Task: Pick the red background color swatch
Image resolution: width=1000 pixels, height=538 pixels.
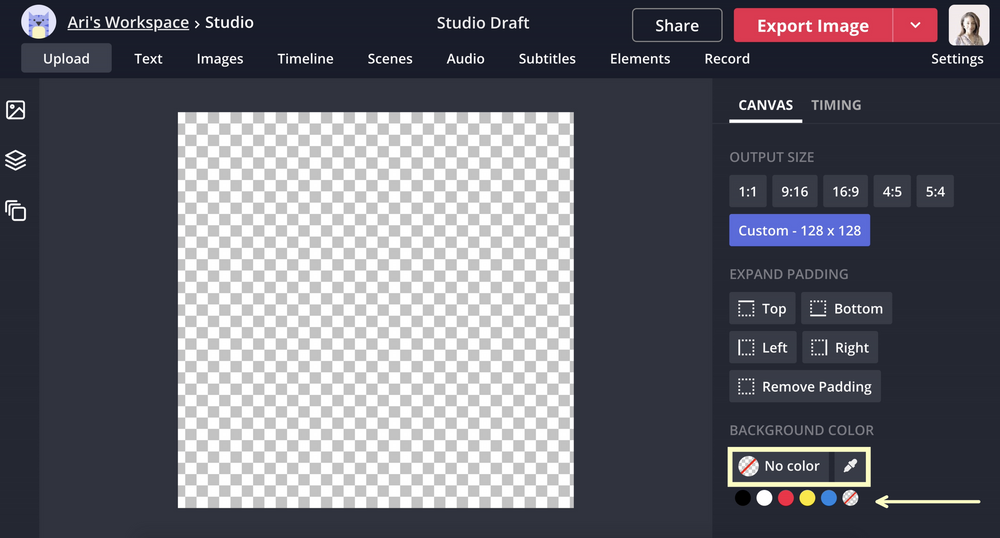Action: point(786,497)
